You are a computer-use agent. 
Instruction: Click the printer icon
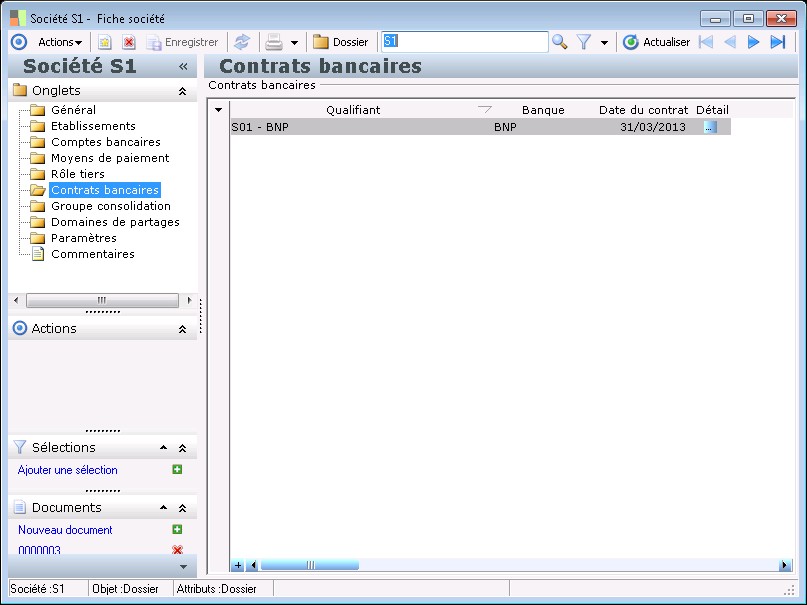tap(273, 42)
